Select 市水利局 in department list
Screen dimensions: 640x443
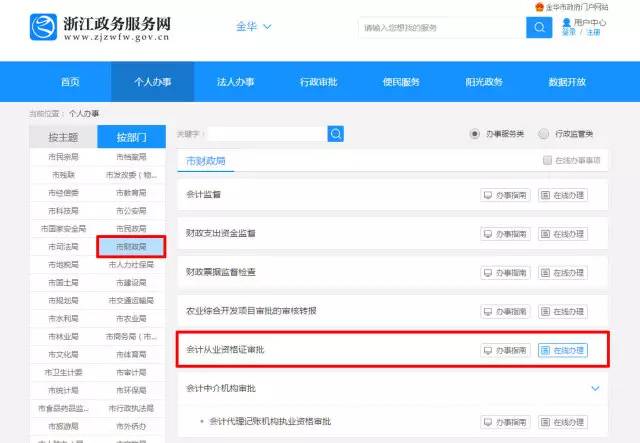tap(63, 318)
